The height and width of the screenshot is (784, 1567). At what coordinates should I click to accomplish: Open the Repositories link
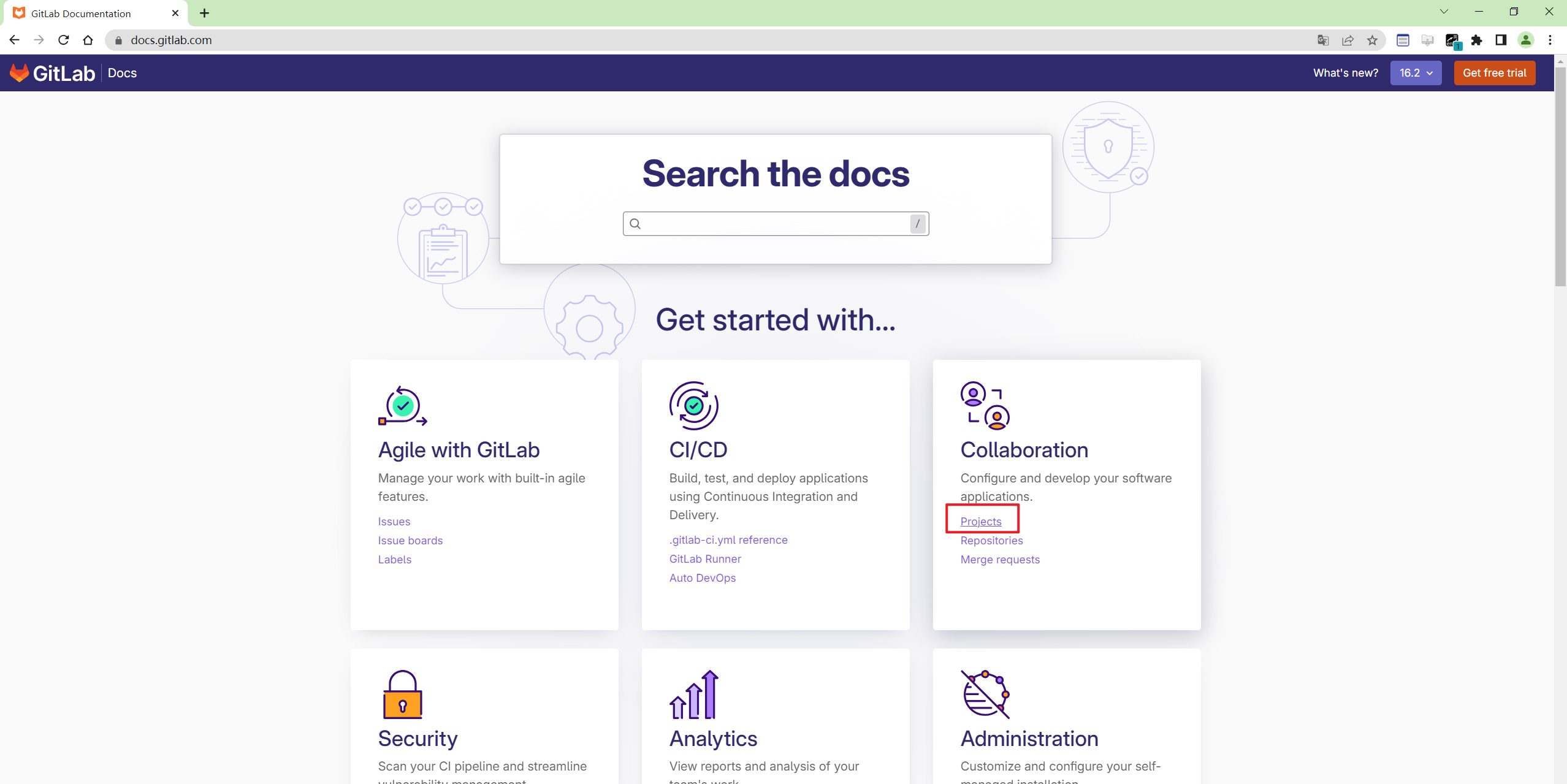[992, 541]
